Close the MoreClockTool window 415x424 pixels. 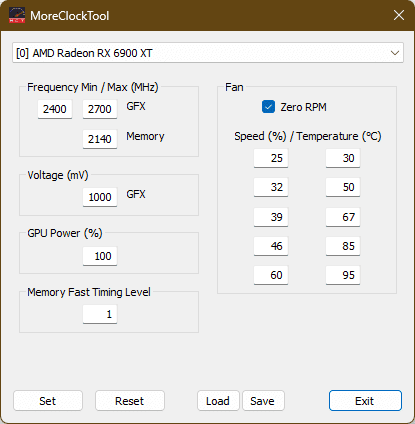pyautogui.click(x=399, y=15)
